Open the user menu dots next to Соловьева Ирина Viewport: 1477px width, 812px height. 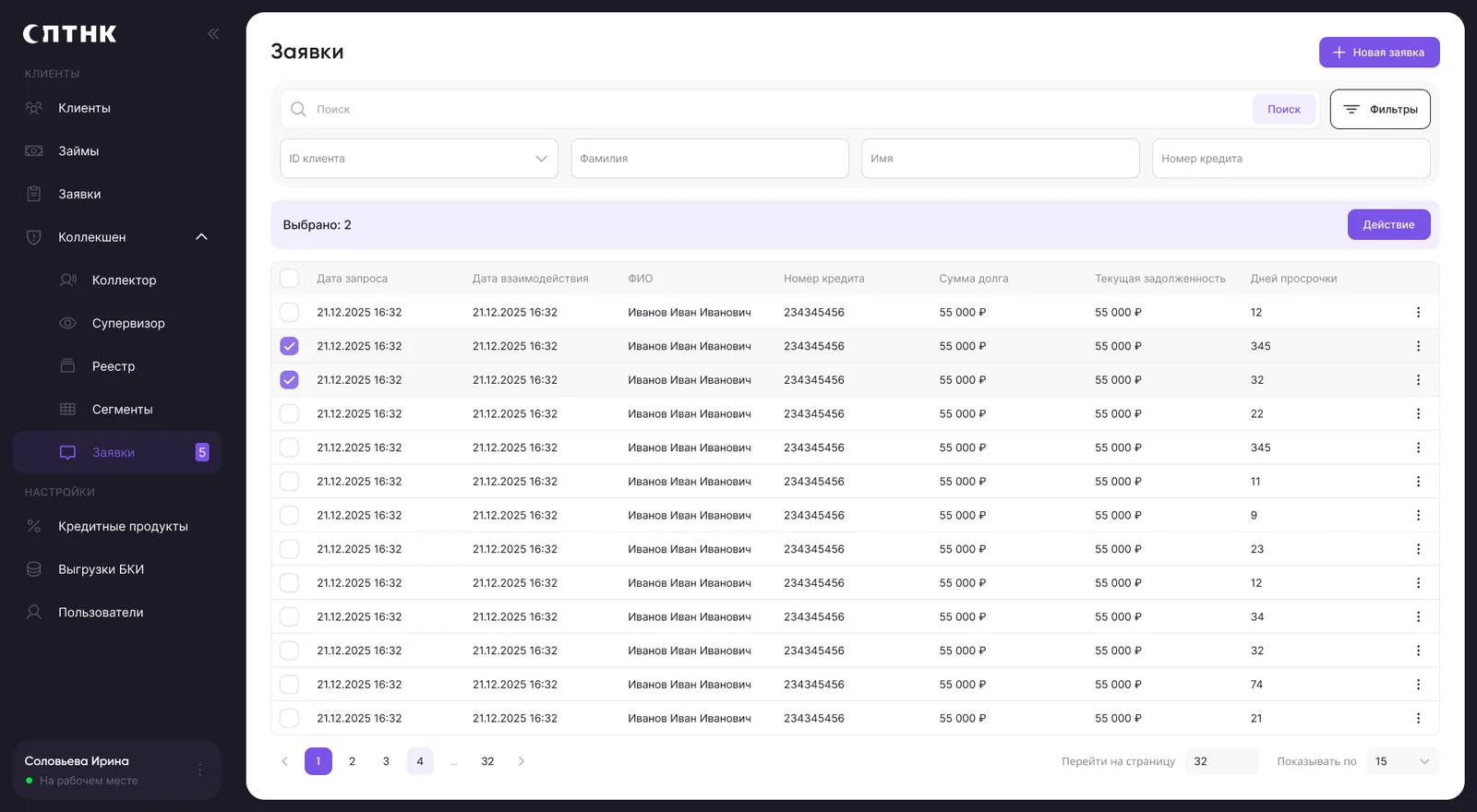tap(199, 770)
